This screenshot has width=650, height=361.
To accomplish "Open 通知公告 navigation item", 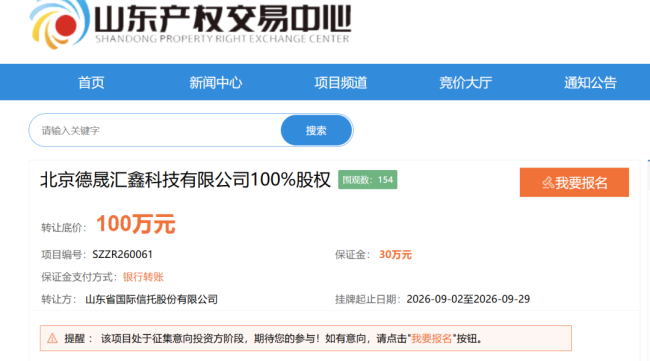I will tap(590, 82).
